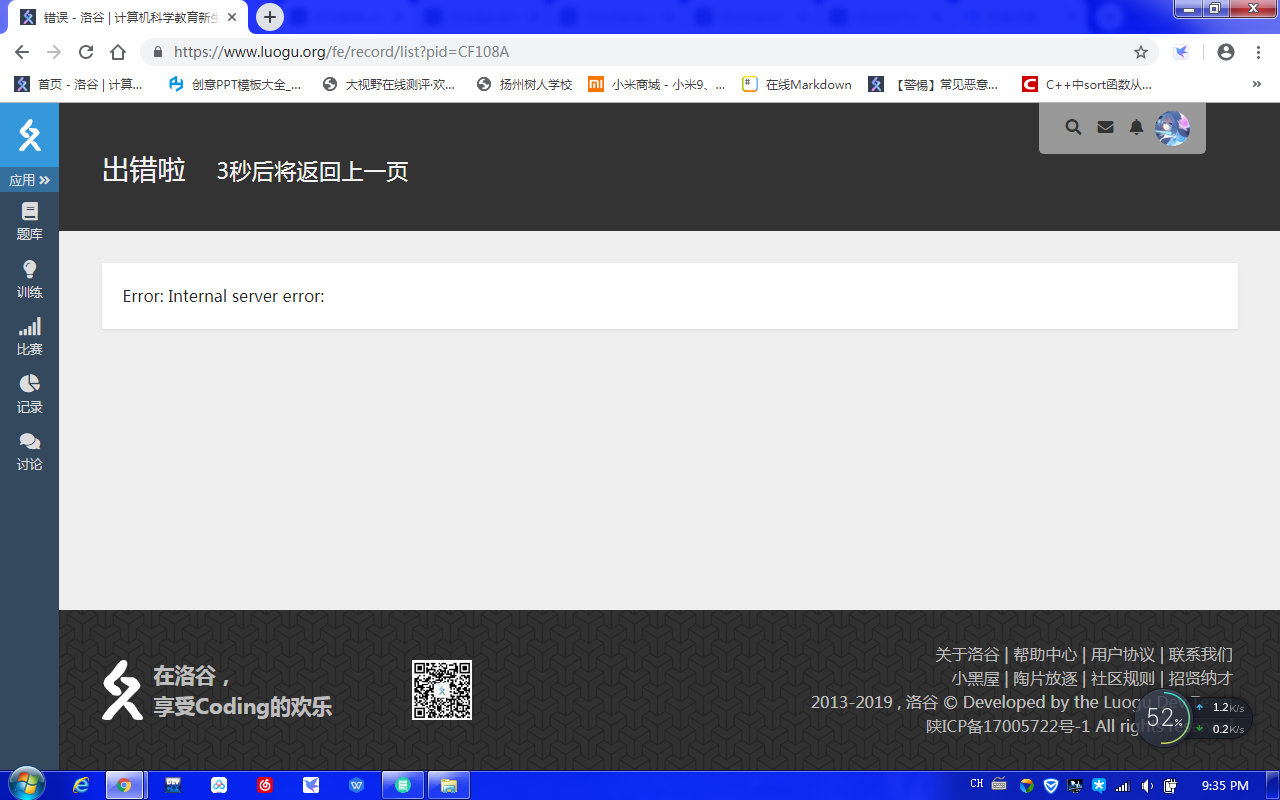Select the 错误 - 洛谷 browser tab
This screenshot has width=1280, height=800.
click(126, 18)
